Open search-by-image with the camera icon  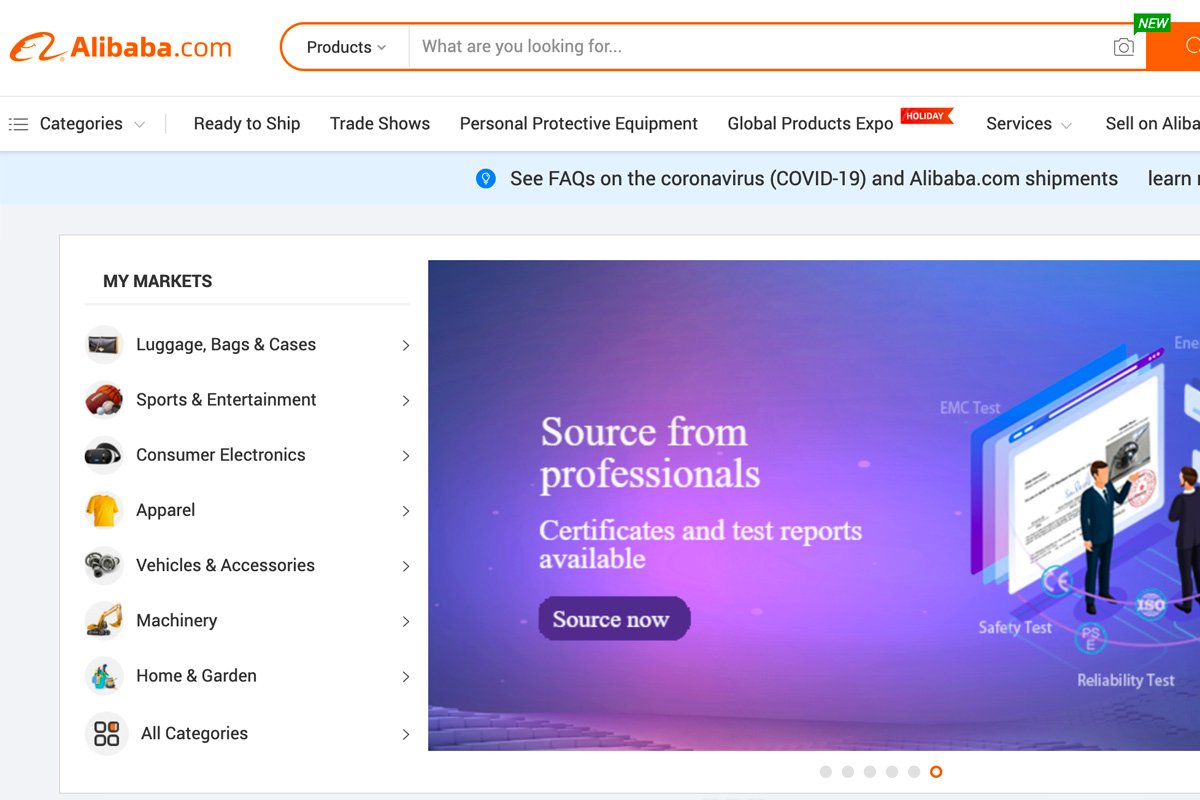click(1123, 46)
